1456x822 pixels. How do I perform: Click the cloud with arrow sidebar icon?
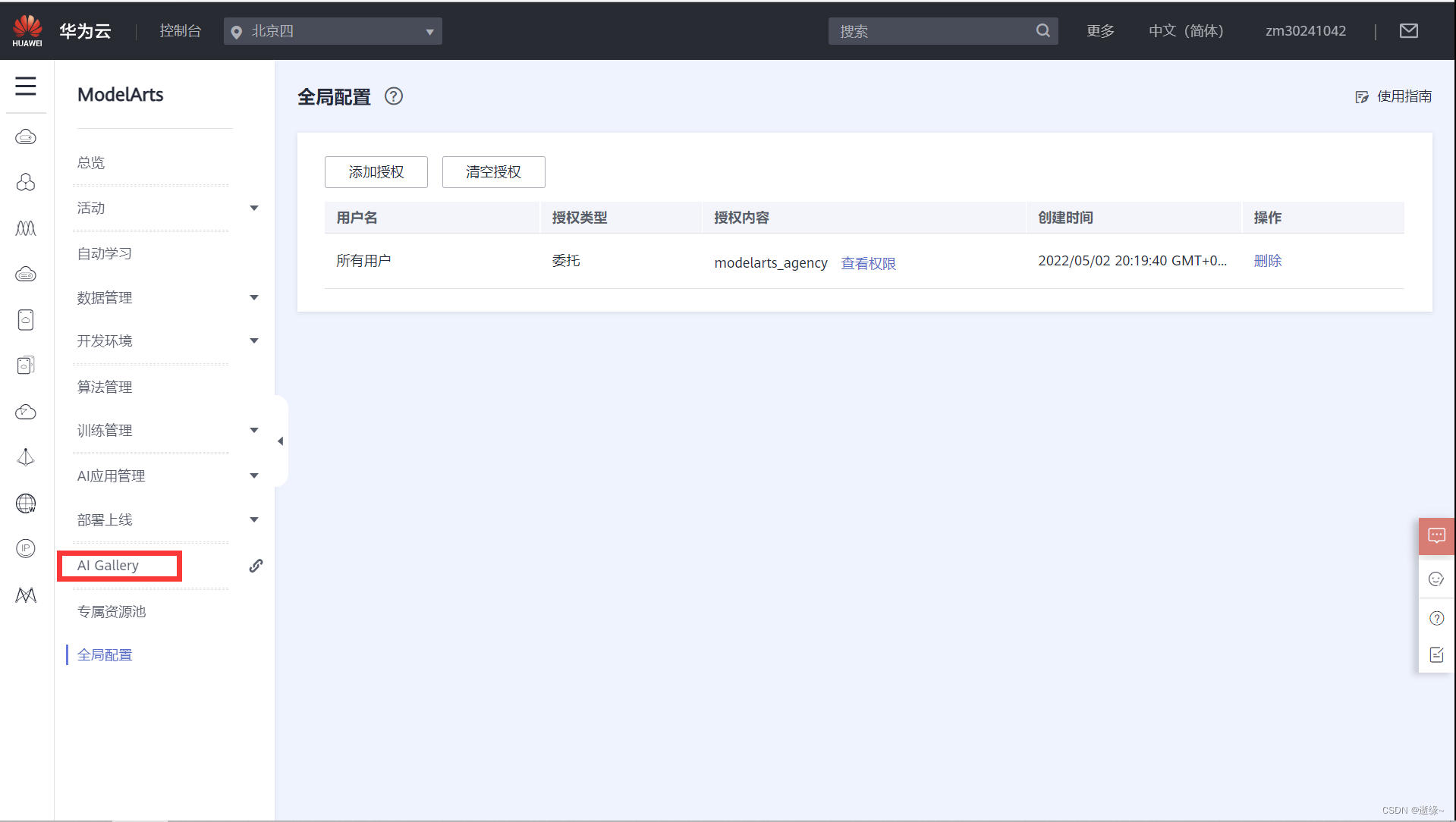pos(26,412)
